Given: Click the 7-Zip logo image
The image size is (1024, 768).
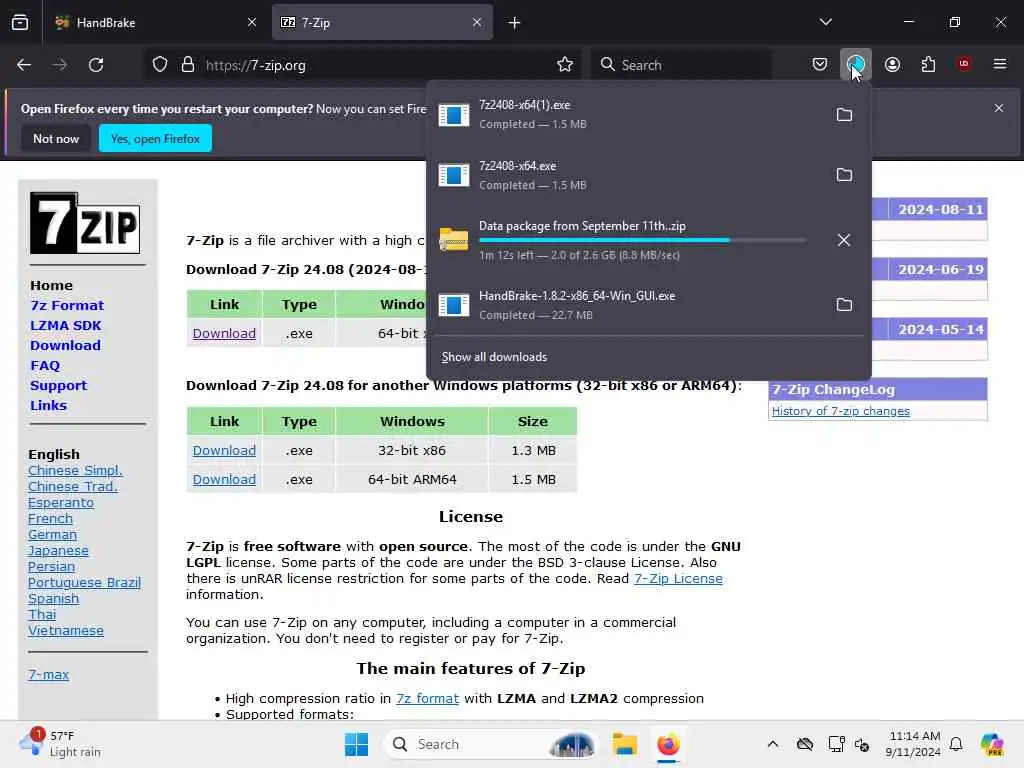Looking at the screenshot, I should coord(85,223).
